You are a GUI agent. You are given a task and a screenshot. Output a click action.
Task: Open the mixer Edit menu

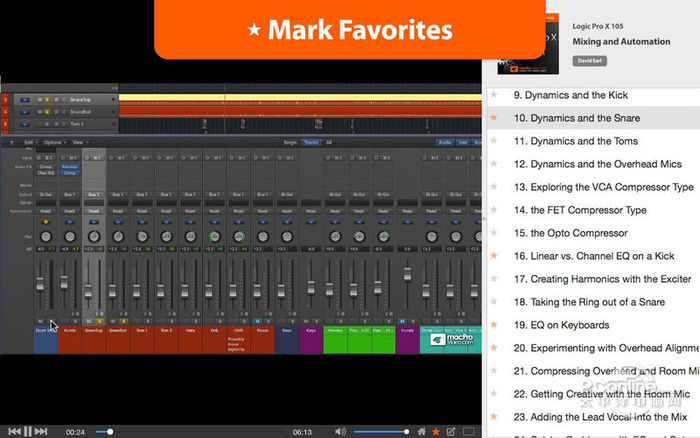[29, 142]
